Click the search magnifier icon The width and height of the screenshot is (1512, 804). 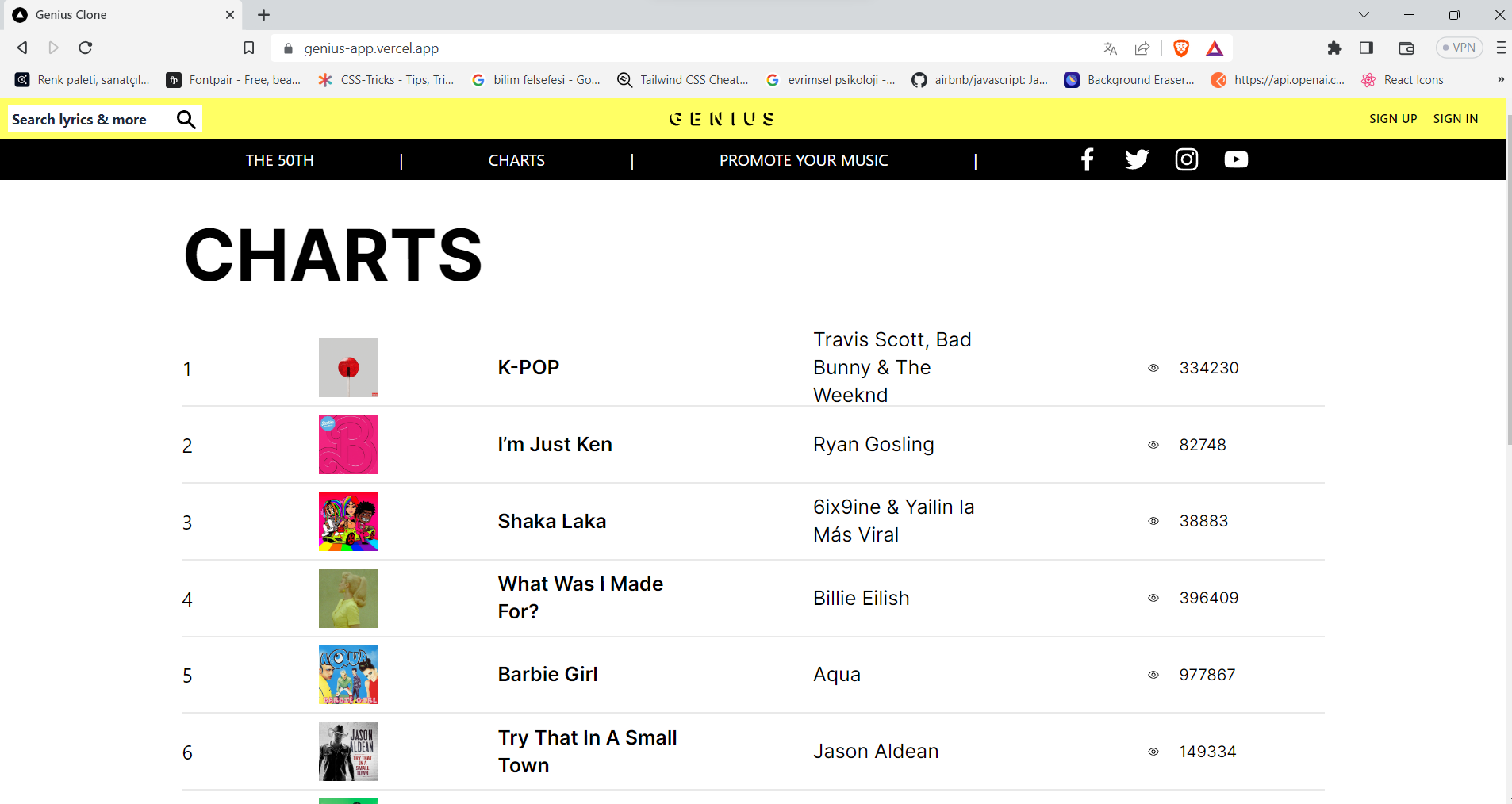(186, 119)
